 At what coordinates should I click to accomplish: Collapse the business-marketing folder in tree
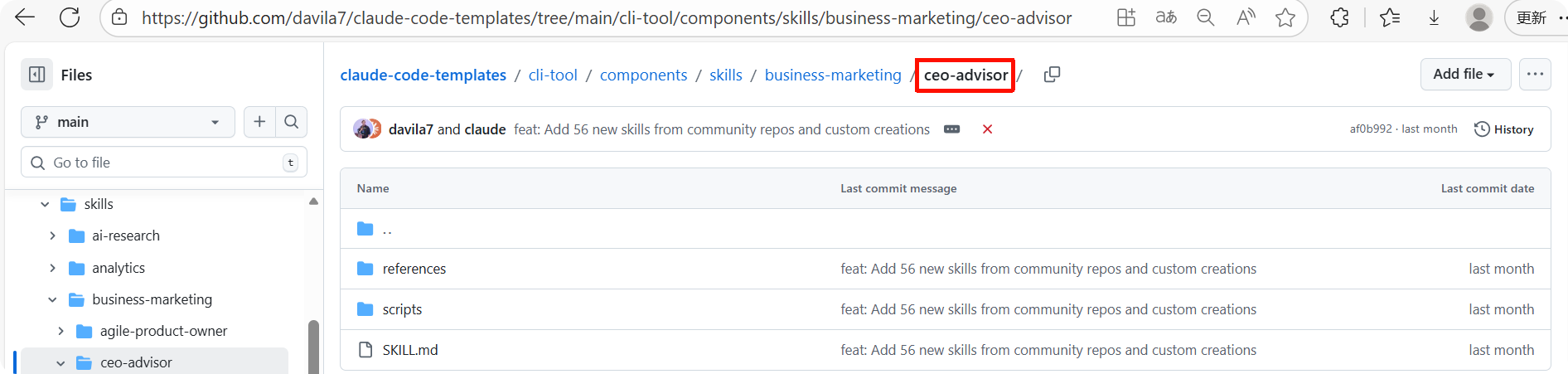coord(53,299)
